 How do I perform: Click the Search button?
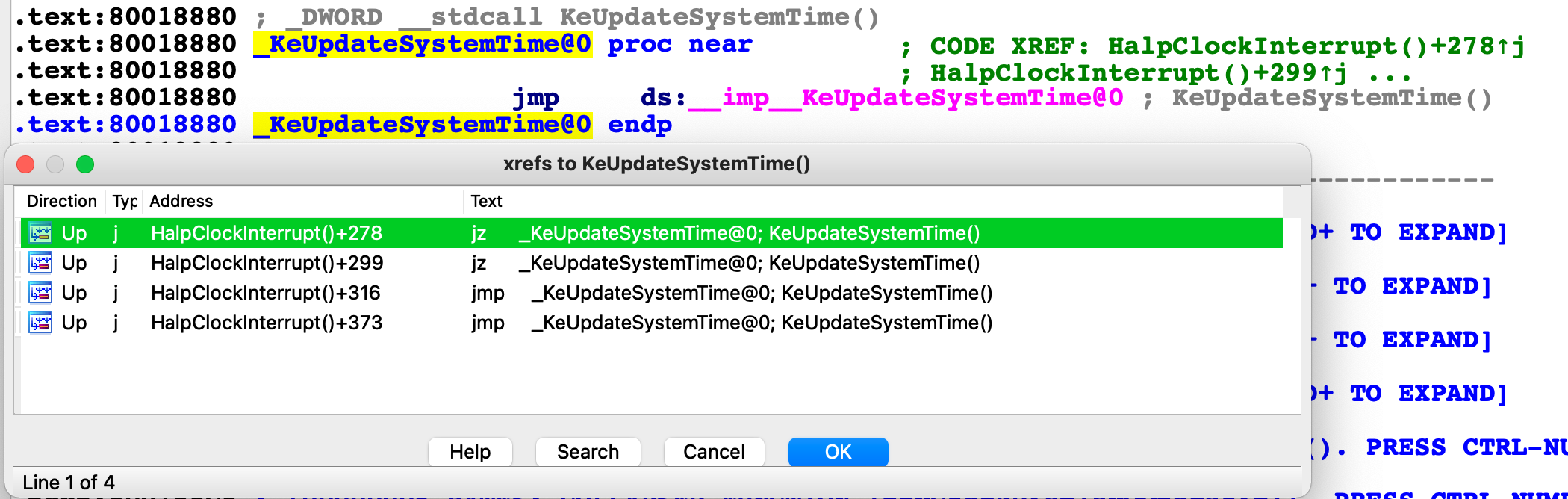coord(588,452)
